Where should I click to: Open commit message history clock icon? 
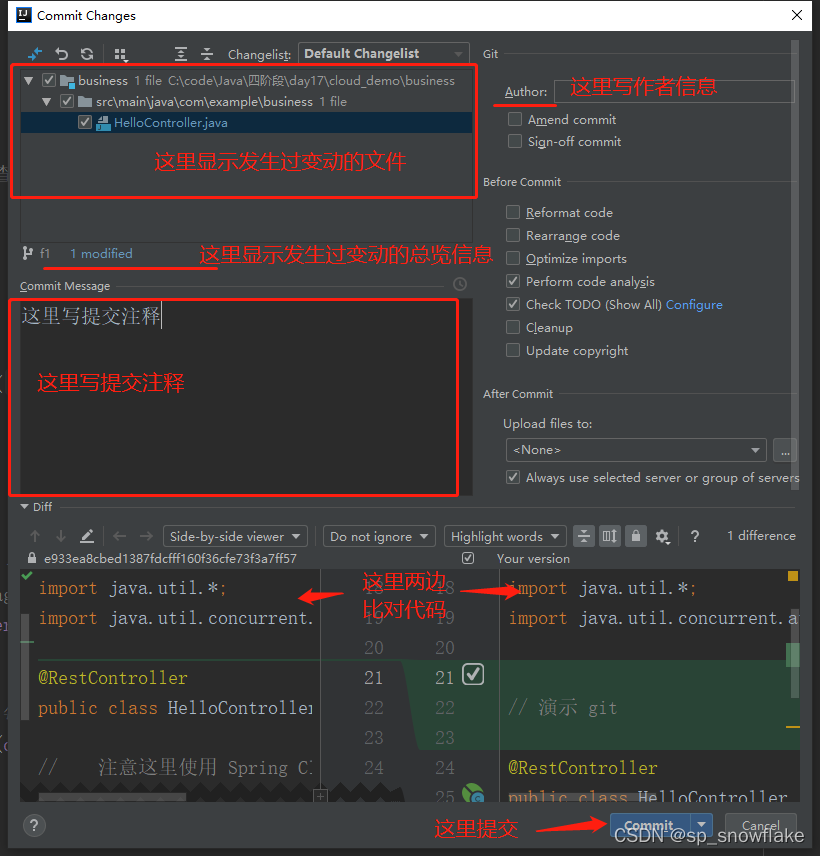(x=460, y=284)
